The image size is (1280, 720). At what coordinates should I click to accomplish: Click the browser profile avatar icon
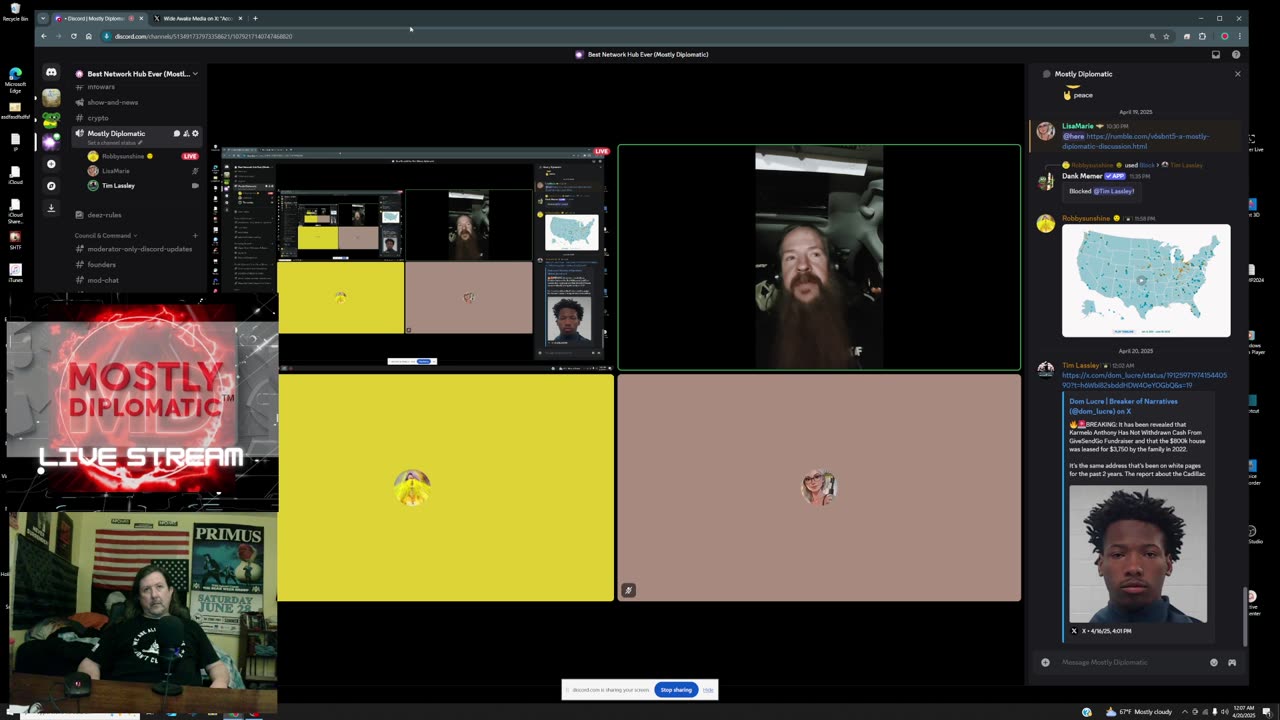coord(1224,36)
